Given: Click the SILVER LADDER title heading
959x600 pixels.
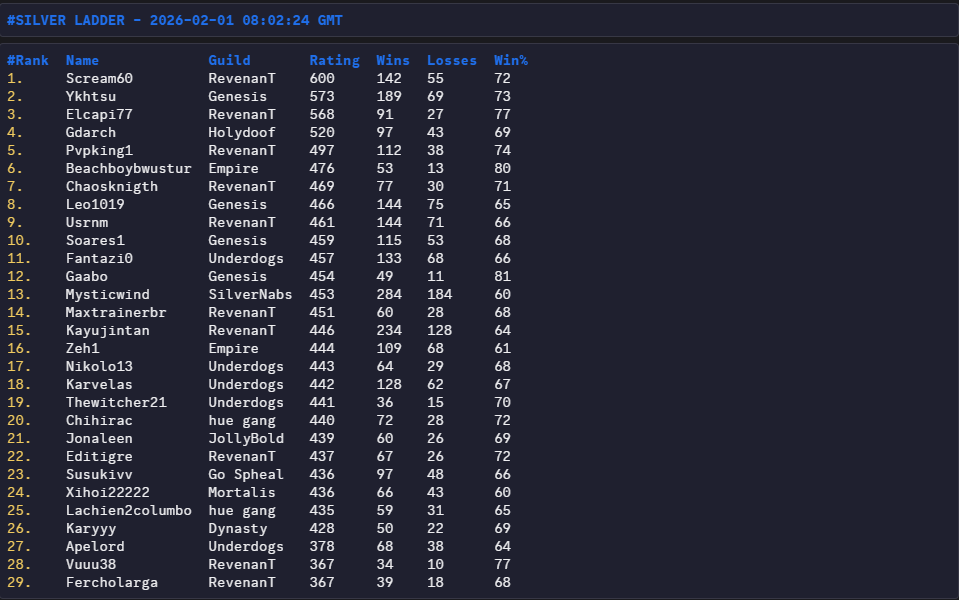Looking at the screenshot, I should click(x=175, y=20).
